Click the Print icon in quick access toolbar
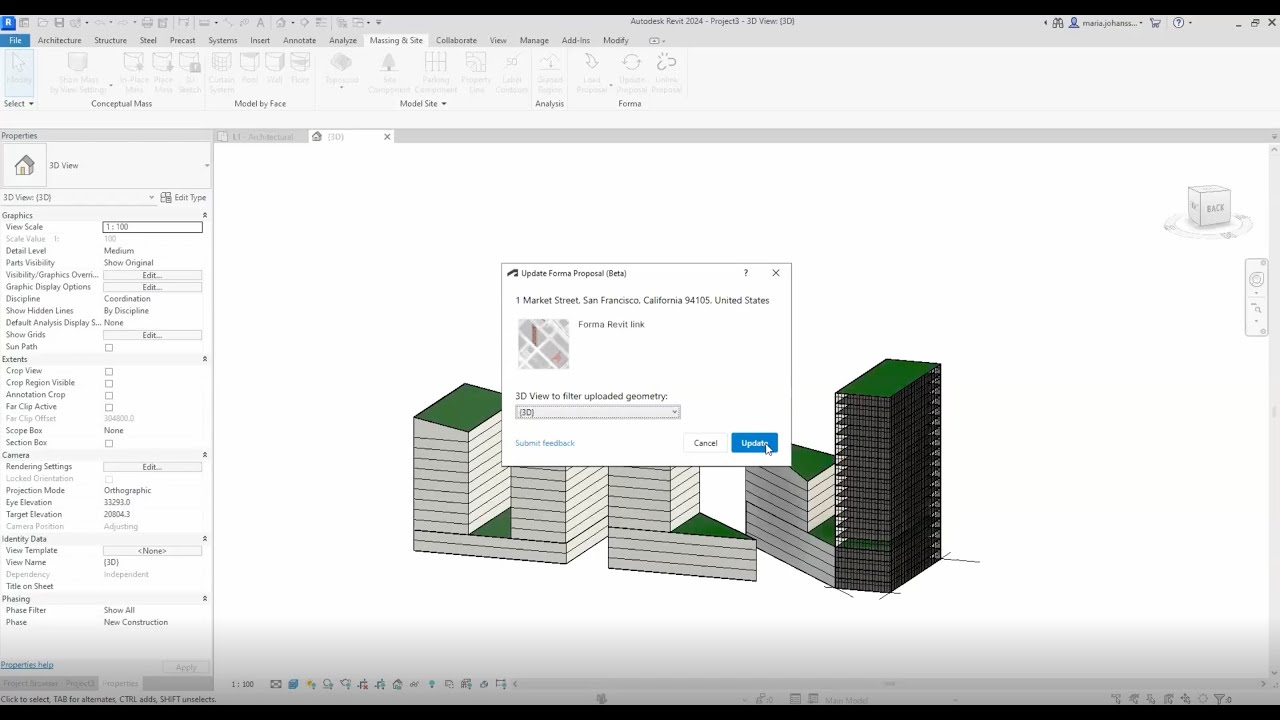Image resolution: width=1280 pixels, height=720 pixels. tap(147, 22)
